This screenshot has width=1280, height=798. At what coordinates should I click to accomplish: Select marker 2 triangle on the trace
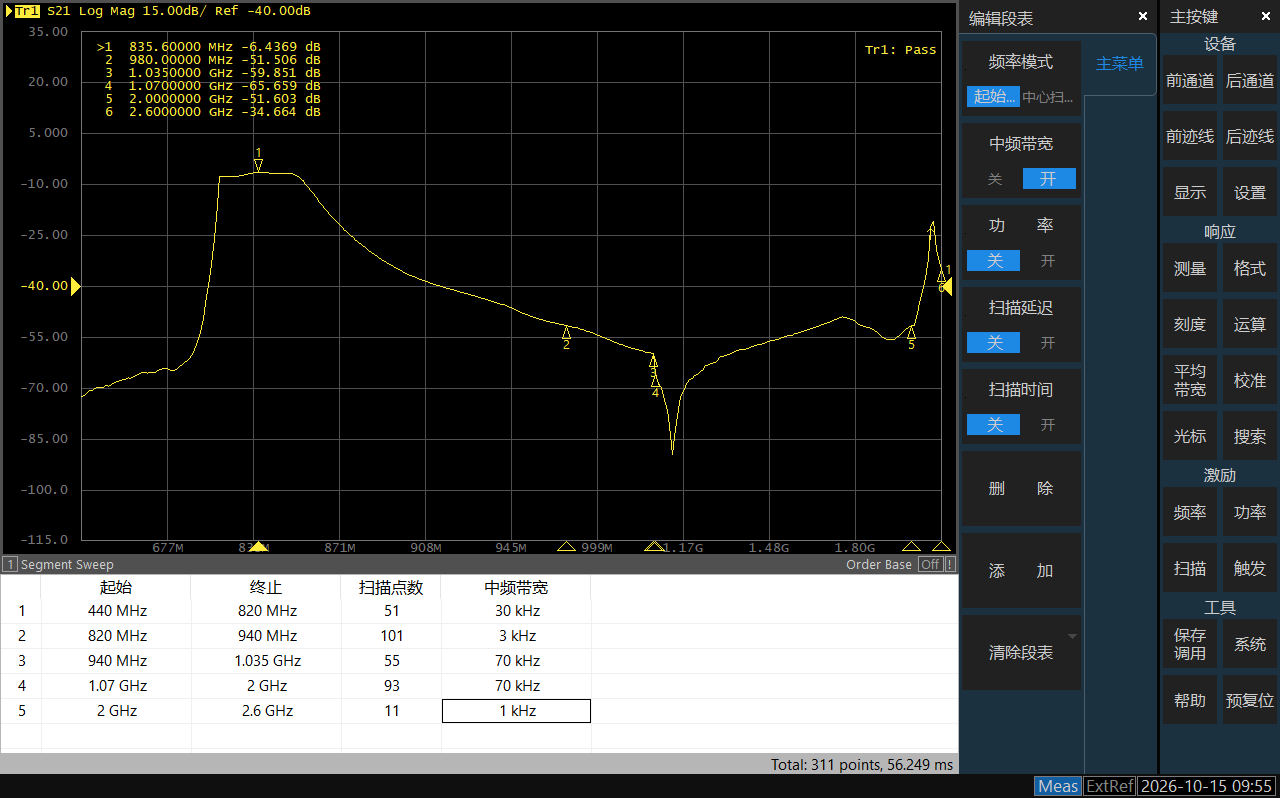click(x=567, y=332)
